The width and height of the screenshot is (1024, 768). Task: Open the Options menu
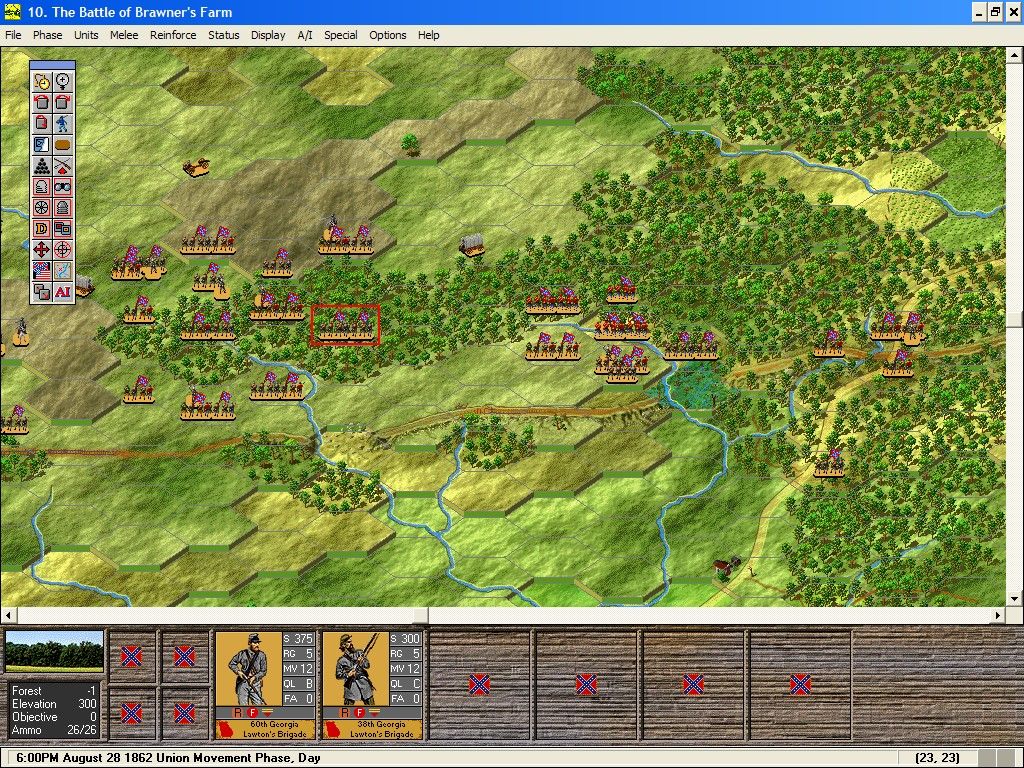click(387, 35)
